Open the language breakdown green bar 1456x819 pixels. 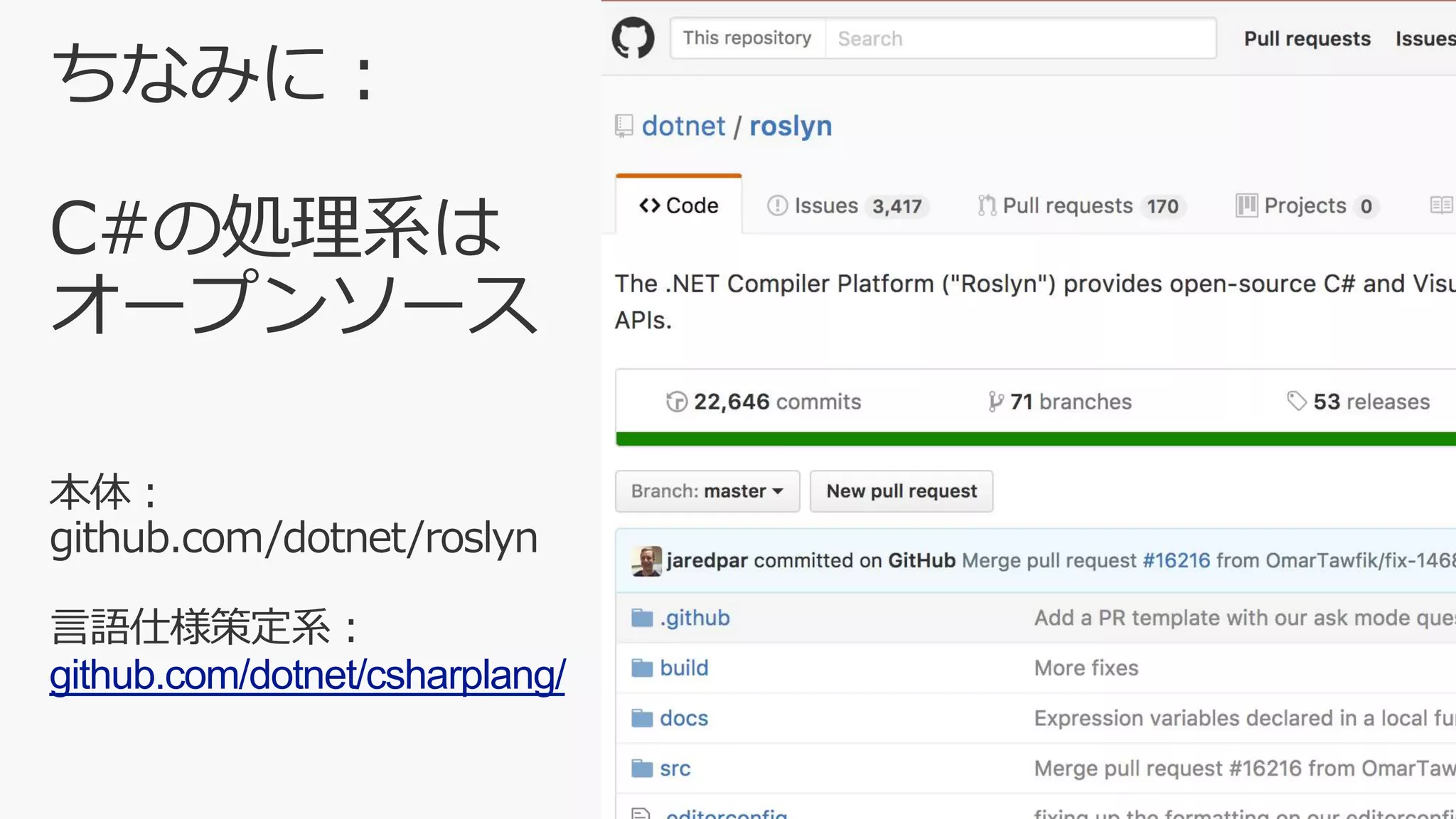[x=1036, y=439]
